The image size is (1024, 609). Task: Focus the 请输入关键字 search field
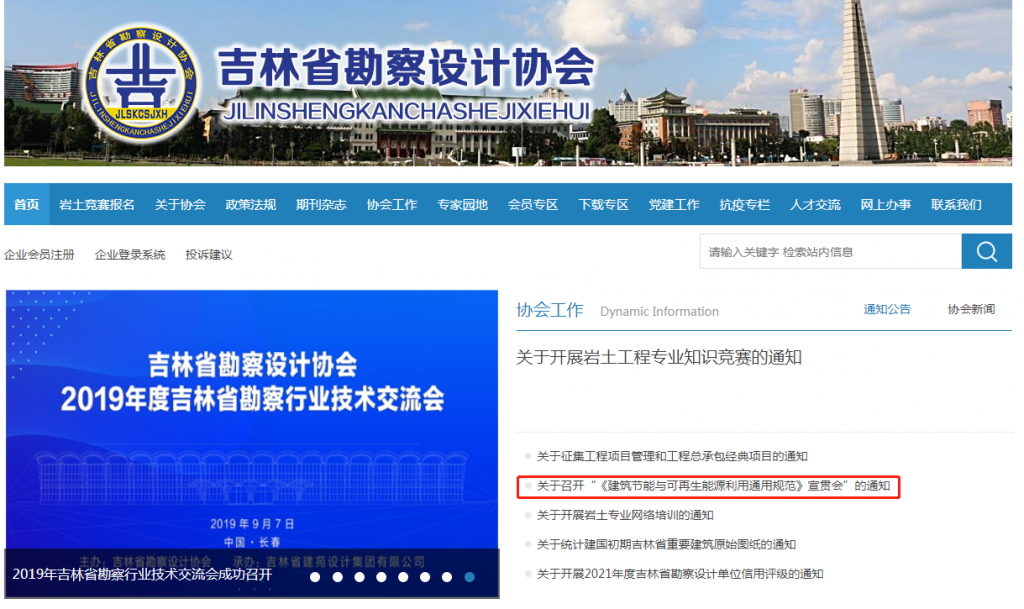(x=831, y=251)
